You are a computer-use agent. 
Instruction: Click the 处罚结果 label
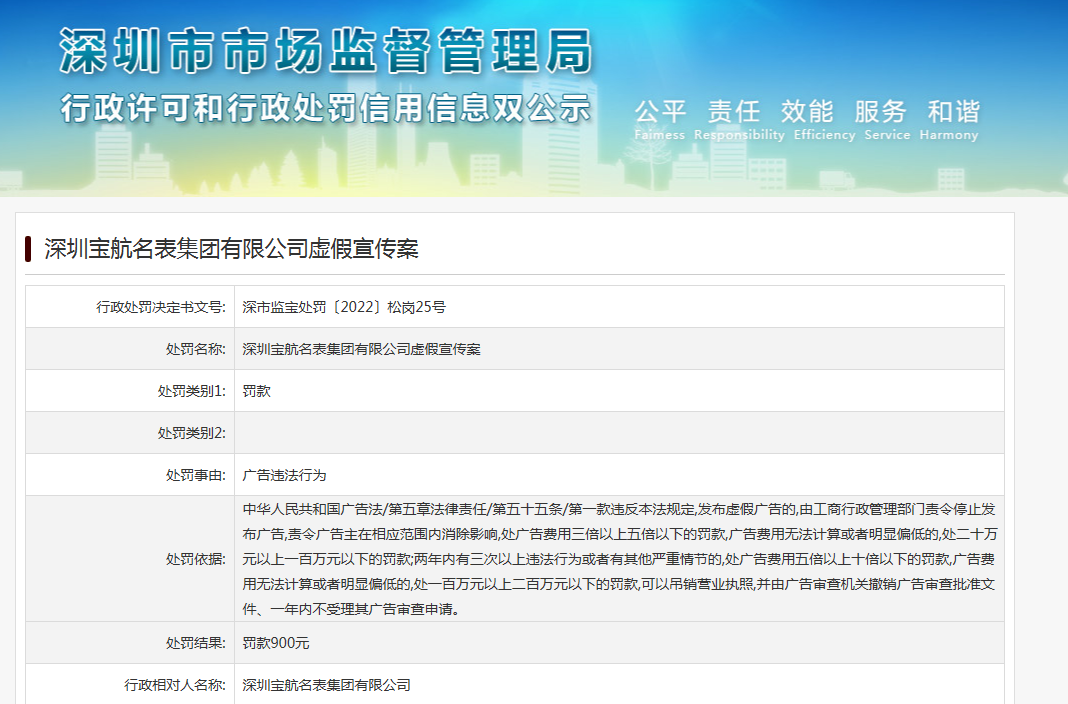pos(195,643)
